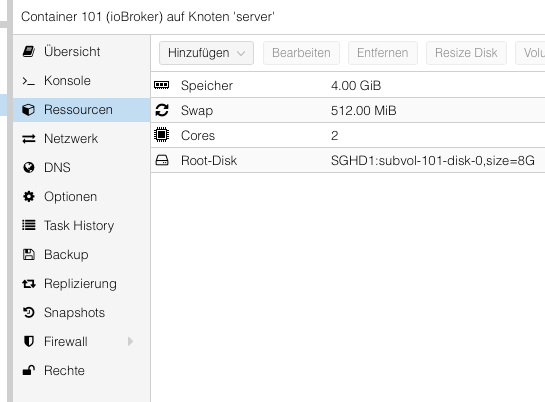
Task: Switch to the Konsole section
Action: tap(82, 81)
